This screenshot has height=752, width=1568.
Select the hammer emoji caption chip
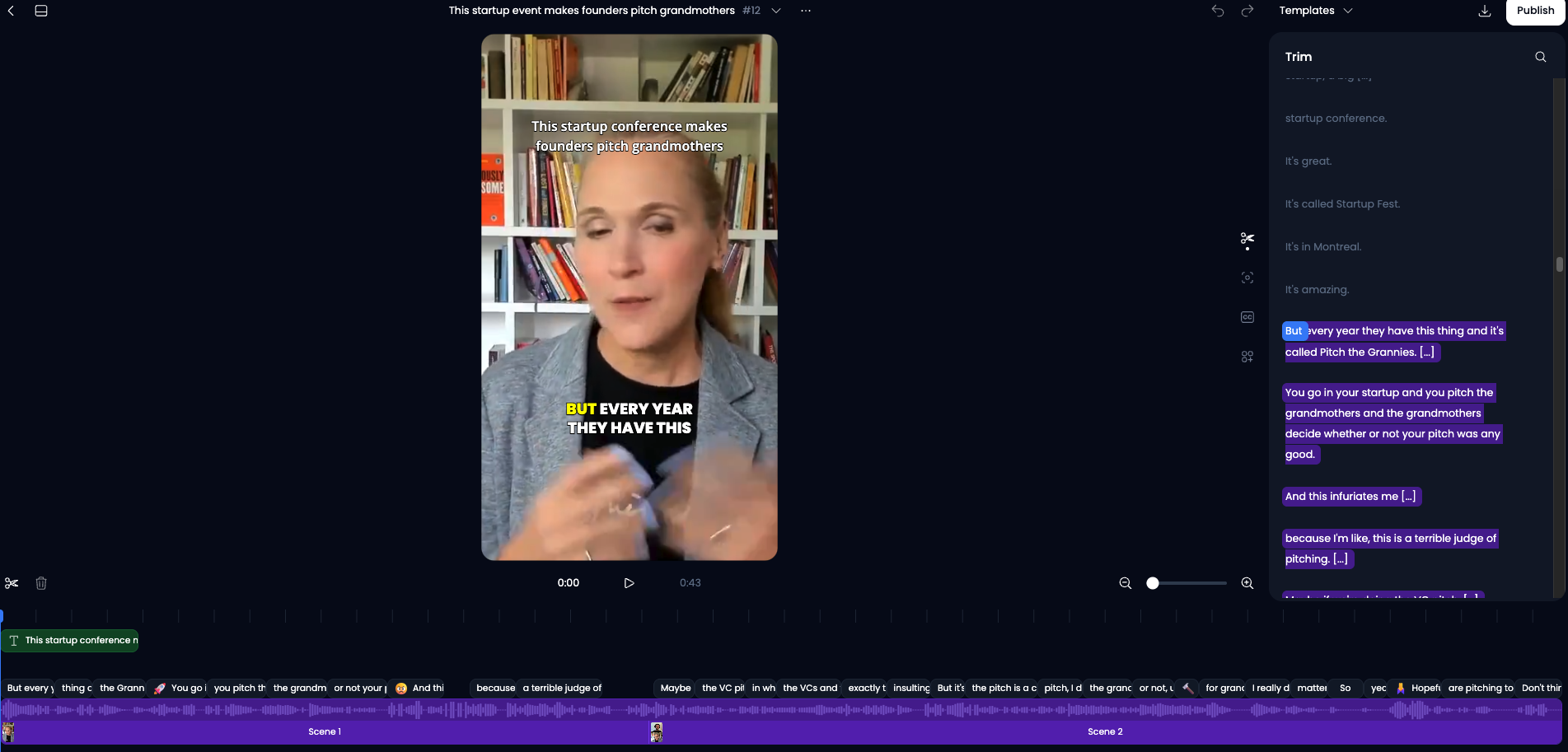[x=1188, y=688]
